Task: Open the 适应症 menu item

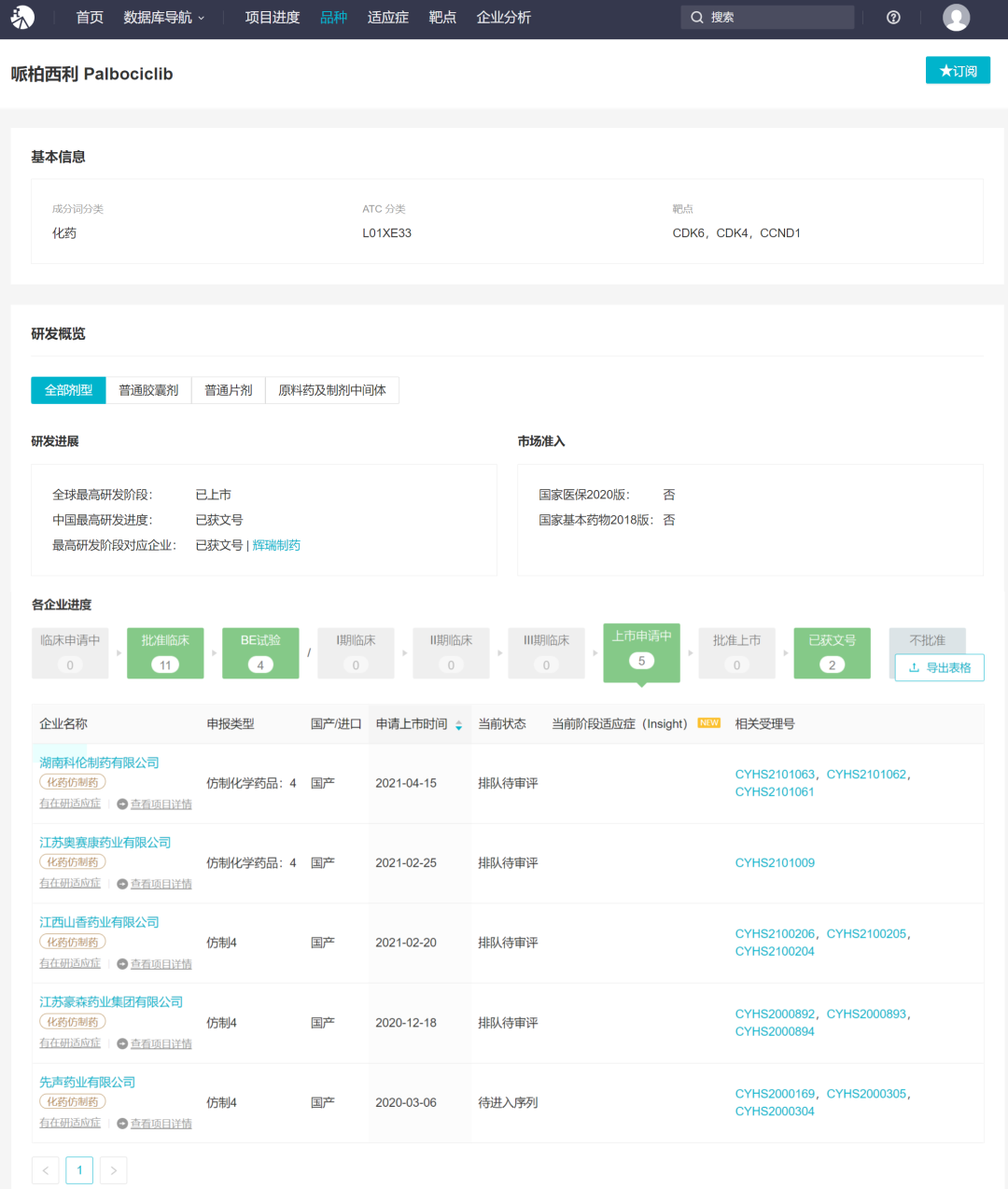Action: (x=388, y=17)
